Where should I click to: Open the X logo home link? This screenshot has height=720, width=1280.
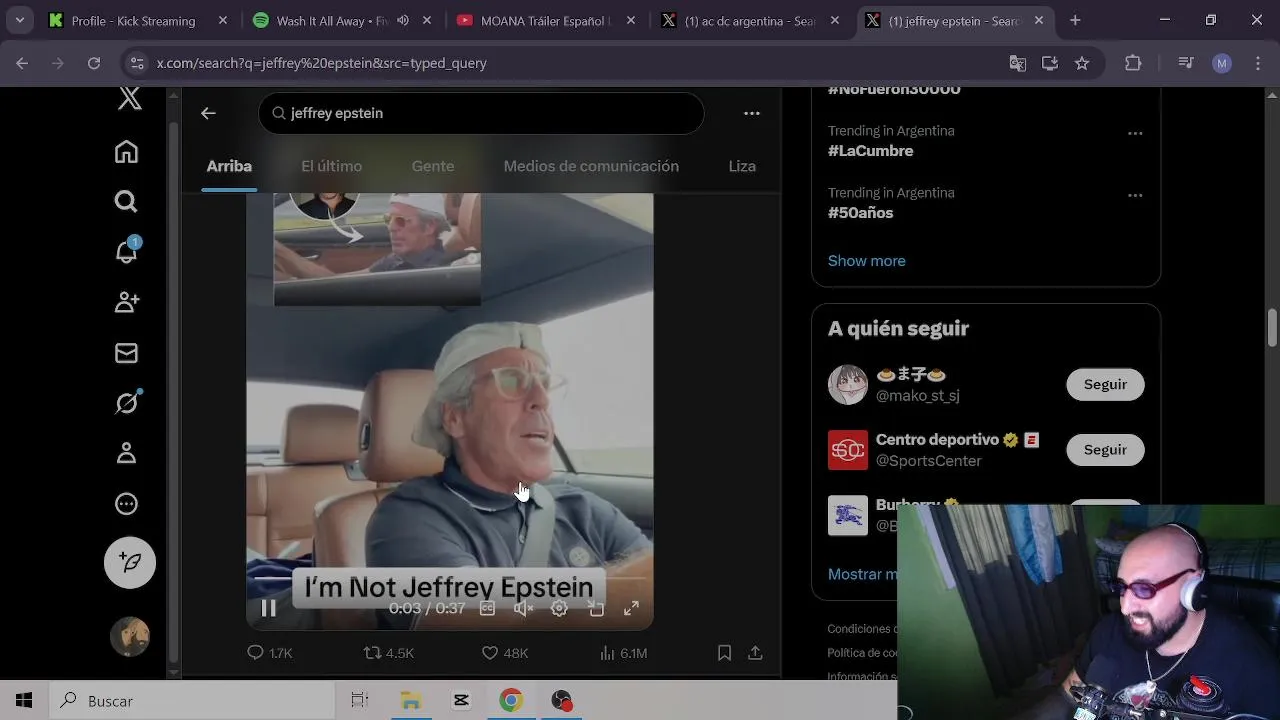coord(130,98)
